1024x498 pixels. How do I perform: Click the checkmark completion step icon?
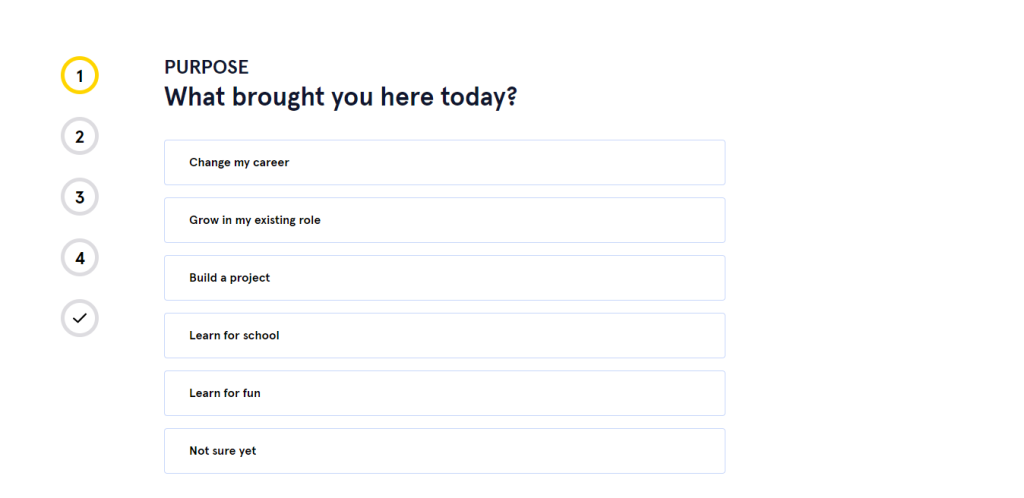tap(80, 319)
